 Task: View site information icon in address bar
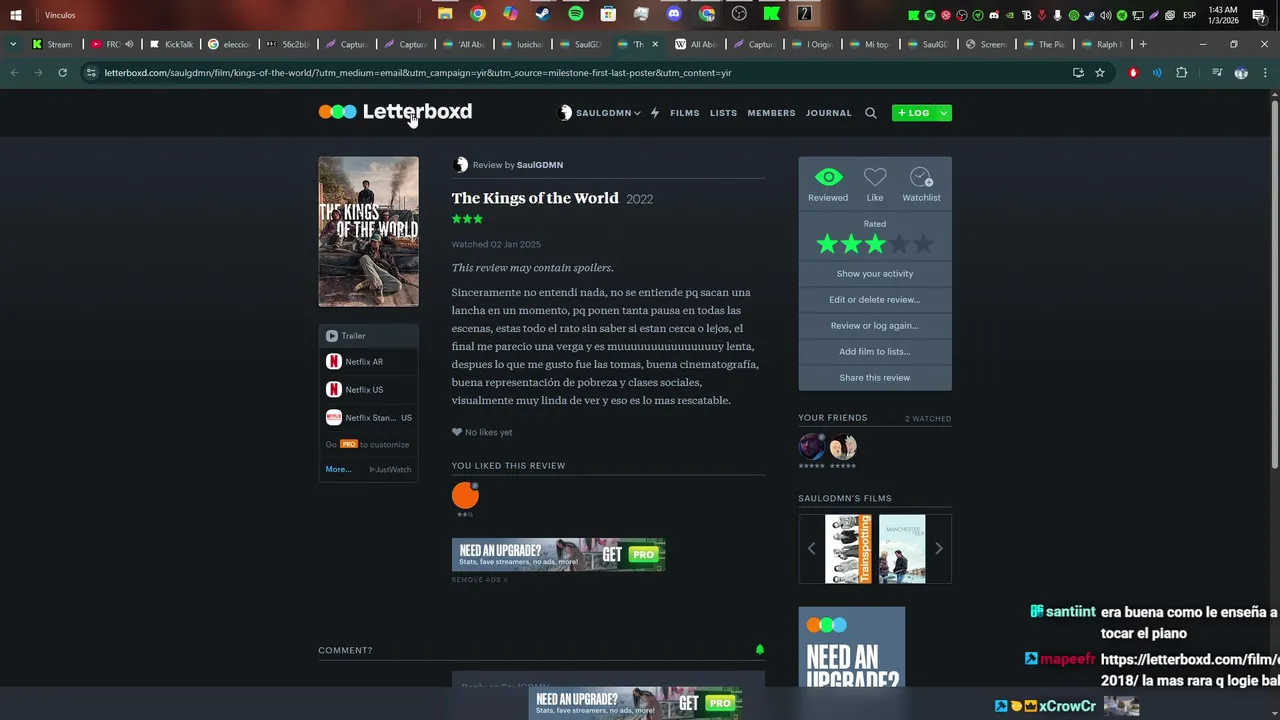tap(91, 73)
